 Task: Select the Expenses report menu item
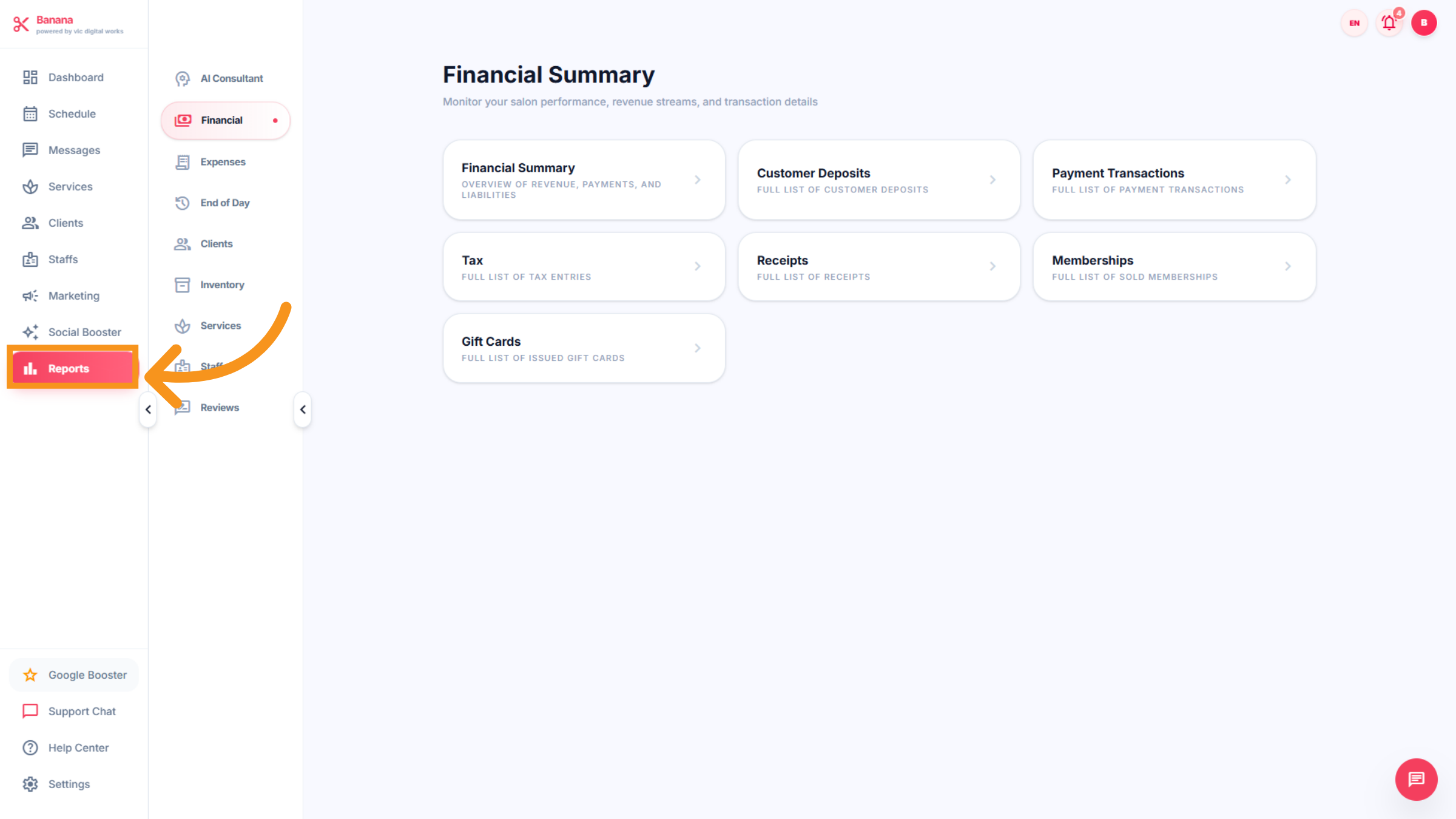223,162
